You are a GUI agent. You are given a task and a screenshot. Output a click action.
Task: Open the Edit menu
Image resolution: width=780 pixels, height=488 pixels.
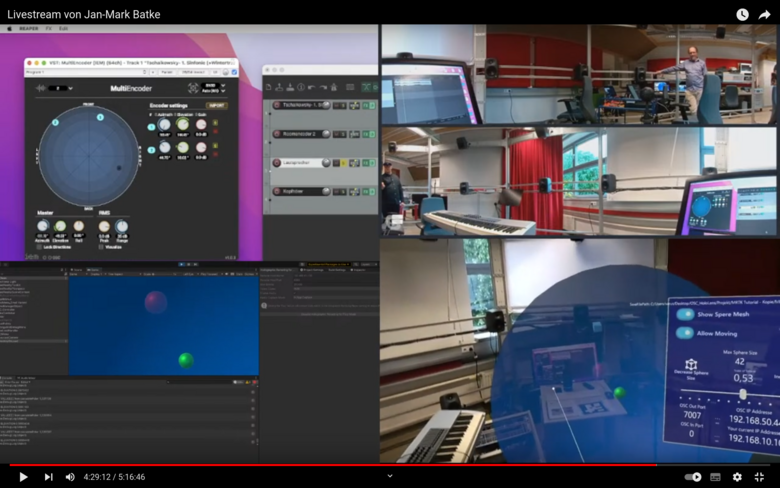pos(63,29)
